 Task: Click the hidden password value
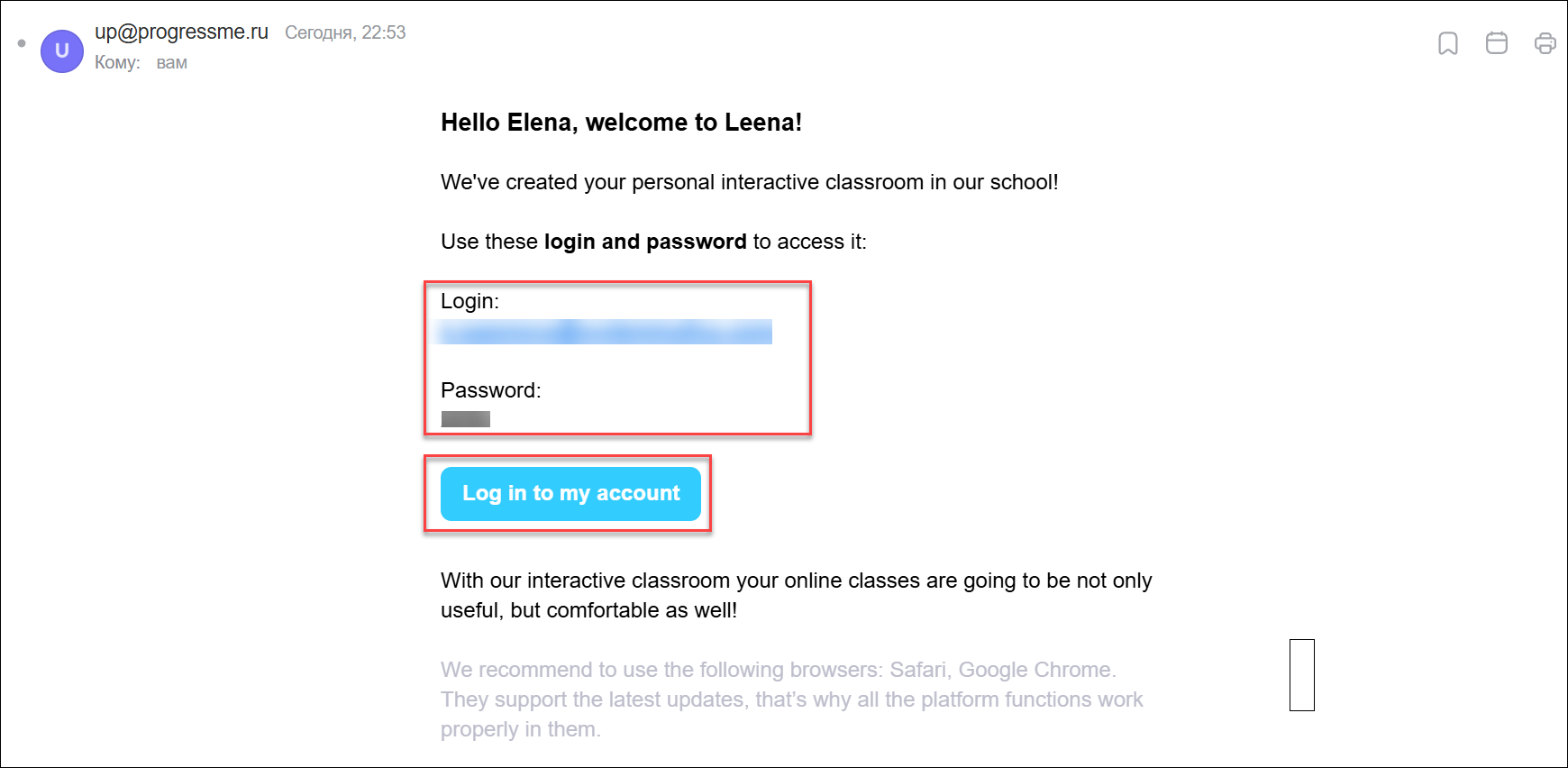[x=466, y=419]
